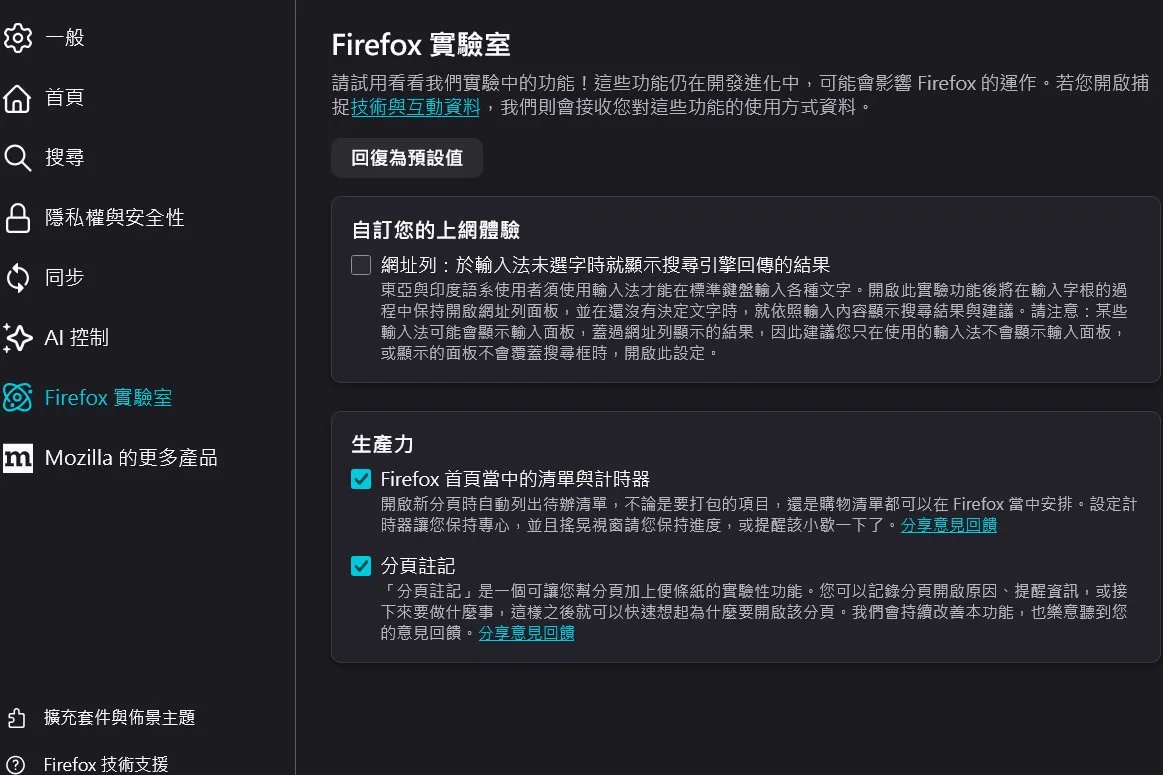The height and width of the screenshot is (775, 1163).
Task: Go to the 搜尋 settings tab
Action: [x=64, y=158]
